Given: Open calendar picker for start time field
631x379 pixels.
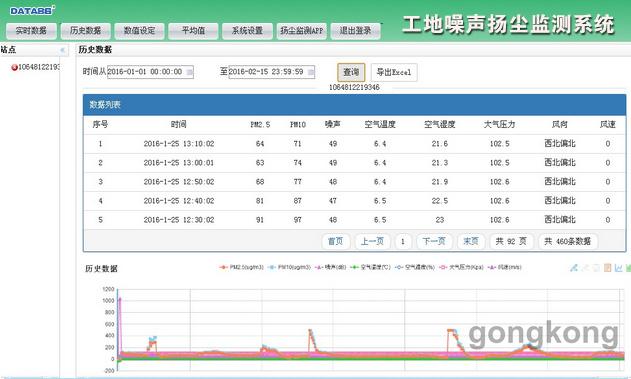Looking at the screenshot, I should [190, 72].
